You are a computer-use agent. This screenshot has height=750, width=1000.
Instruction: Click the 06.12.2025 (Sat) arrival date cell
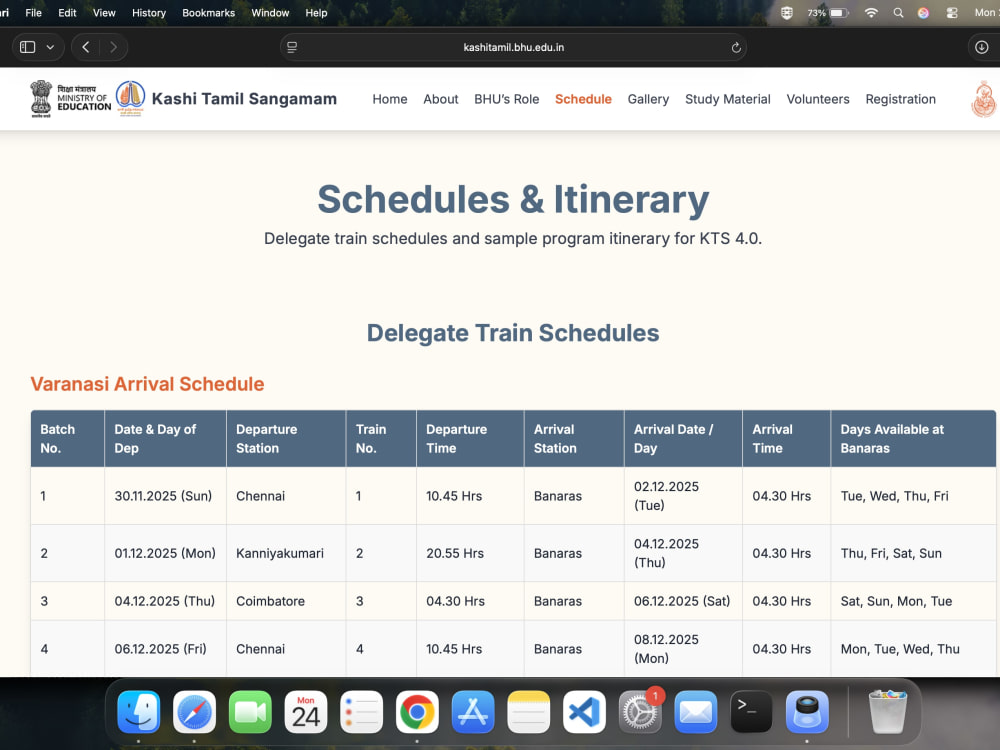682,601
